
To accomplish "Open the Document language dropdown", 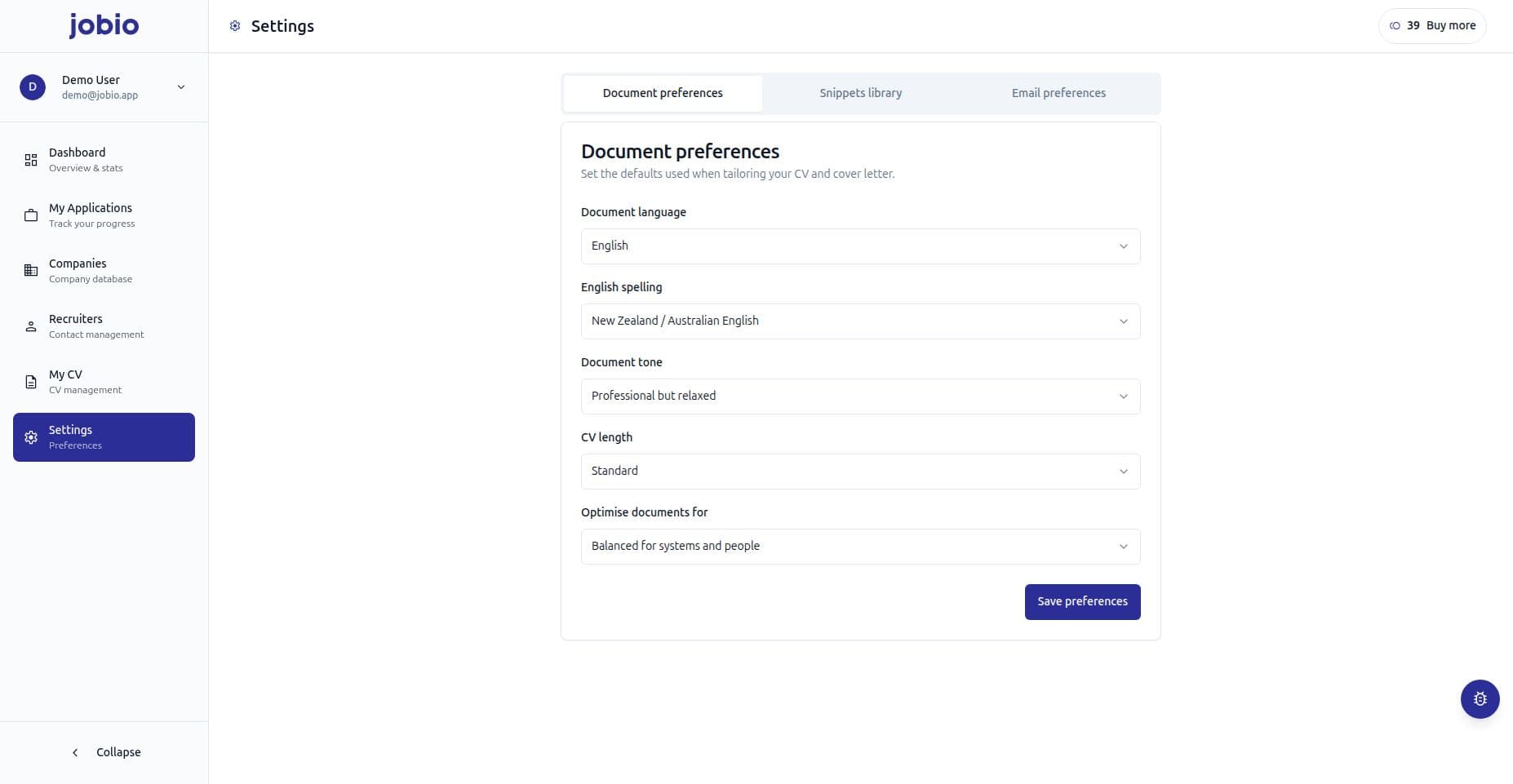I will tap(860, 246).
